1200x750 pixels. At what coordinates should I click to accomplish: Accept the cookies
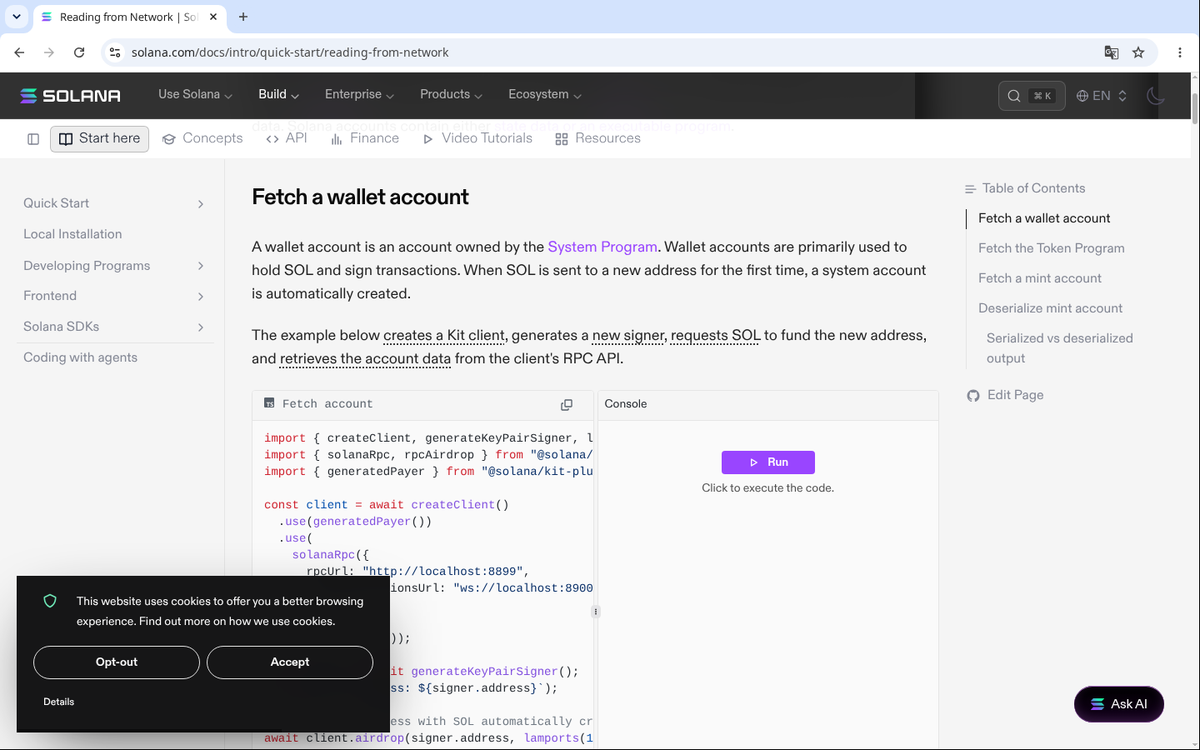(290, 662)
